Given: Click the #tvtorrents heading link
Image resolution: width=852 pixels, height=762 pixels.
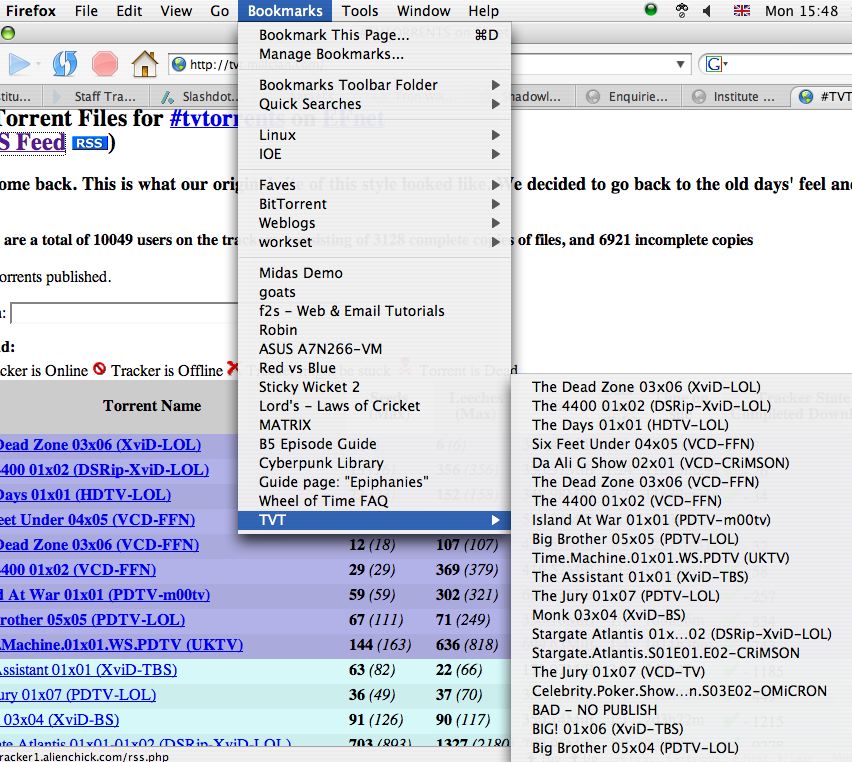Looking at the screenshot, I should (204, 118).
